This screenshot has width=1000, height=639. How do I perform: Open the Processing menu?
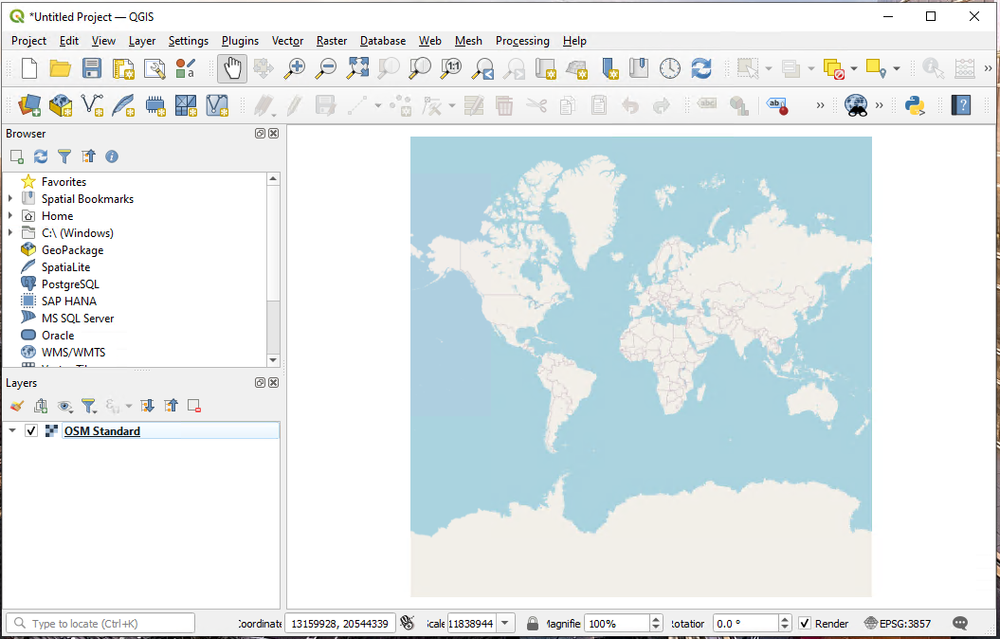coord(522,41)
